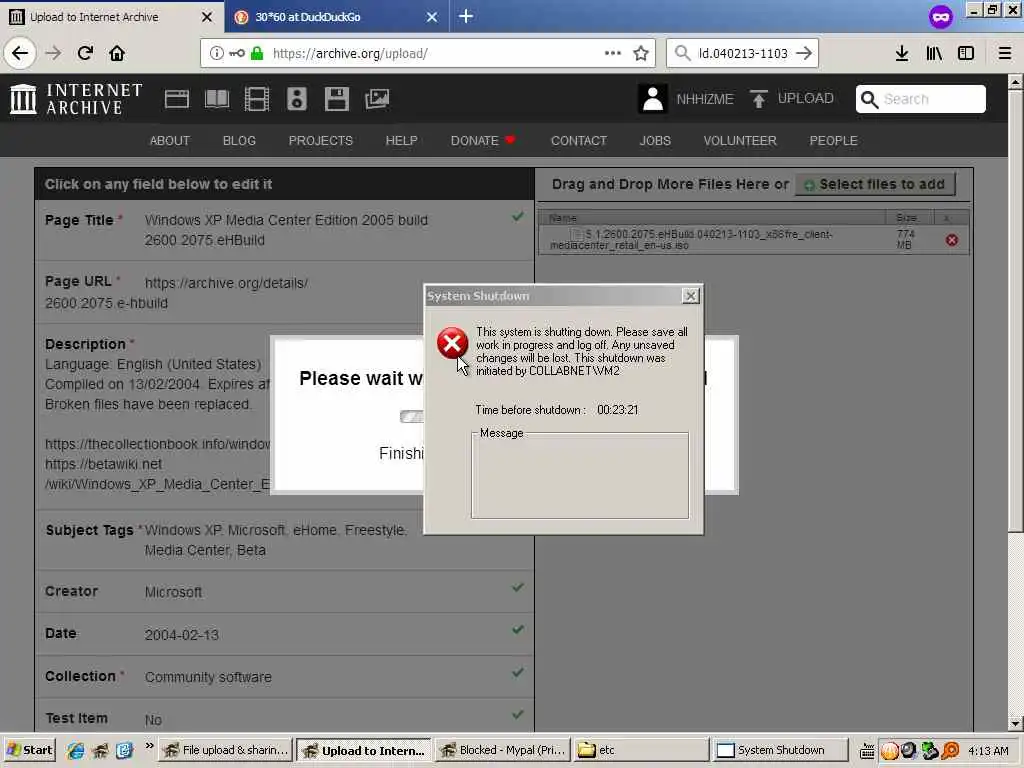Screen dimensions: 1024x768
Task: Switch to System Shutdown taskbar item
Action: coord(780,750)
